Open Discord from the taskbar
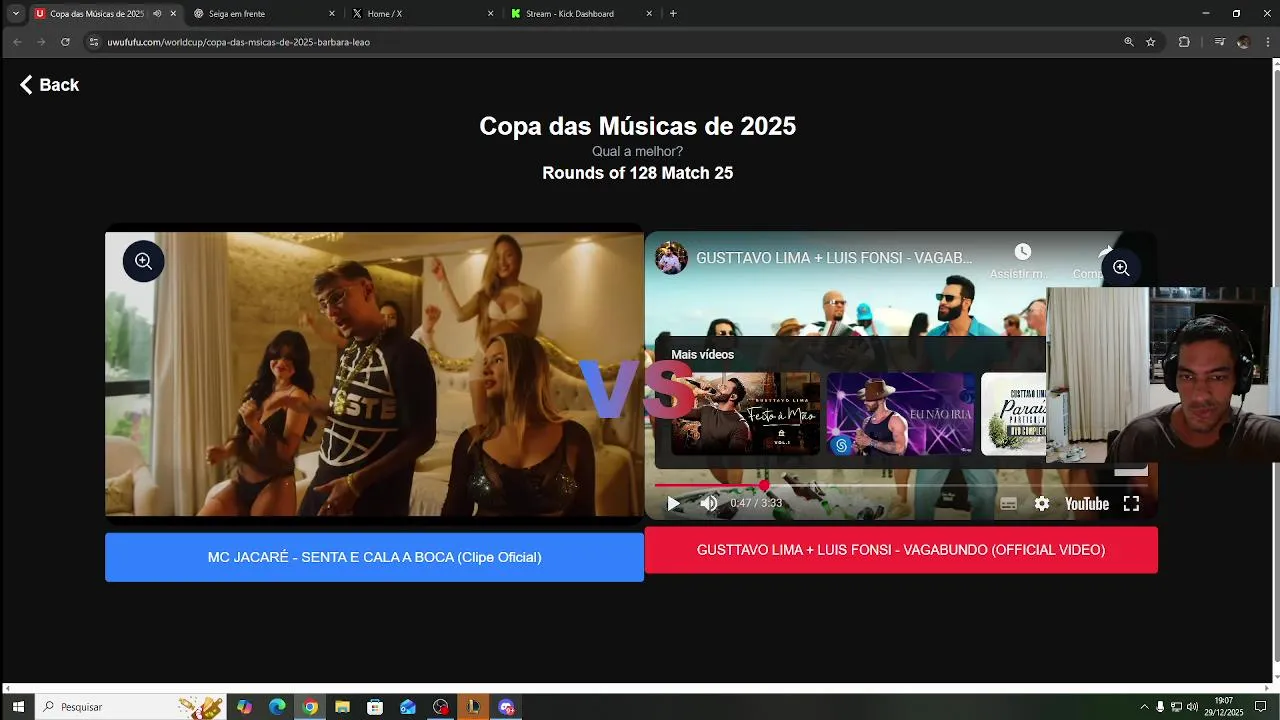Image resolution: width=1280 pixels, height=720 pixels. [506, 707]
